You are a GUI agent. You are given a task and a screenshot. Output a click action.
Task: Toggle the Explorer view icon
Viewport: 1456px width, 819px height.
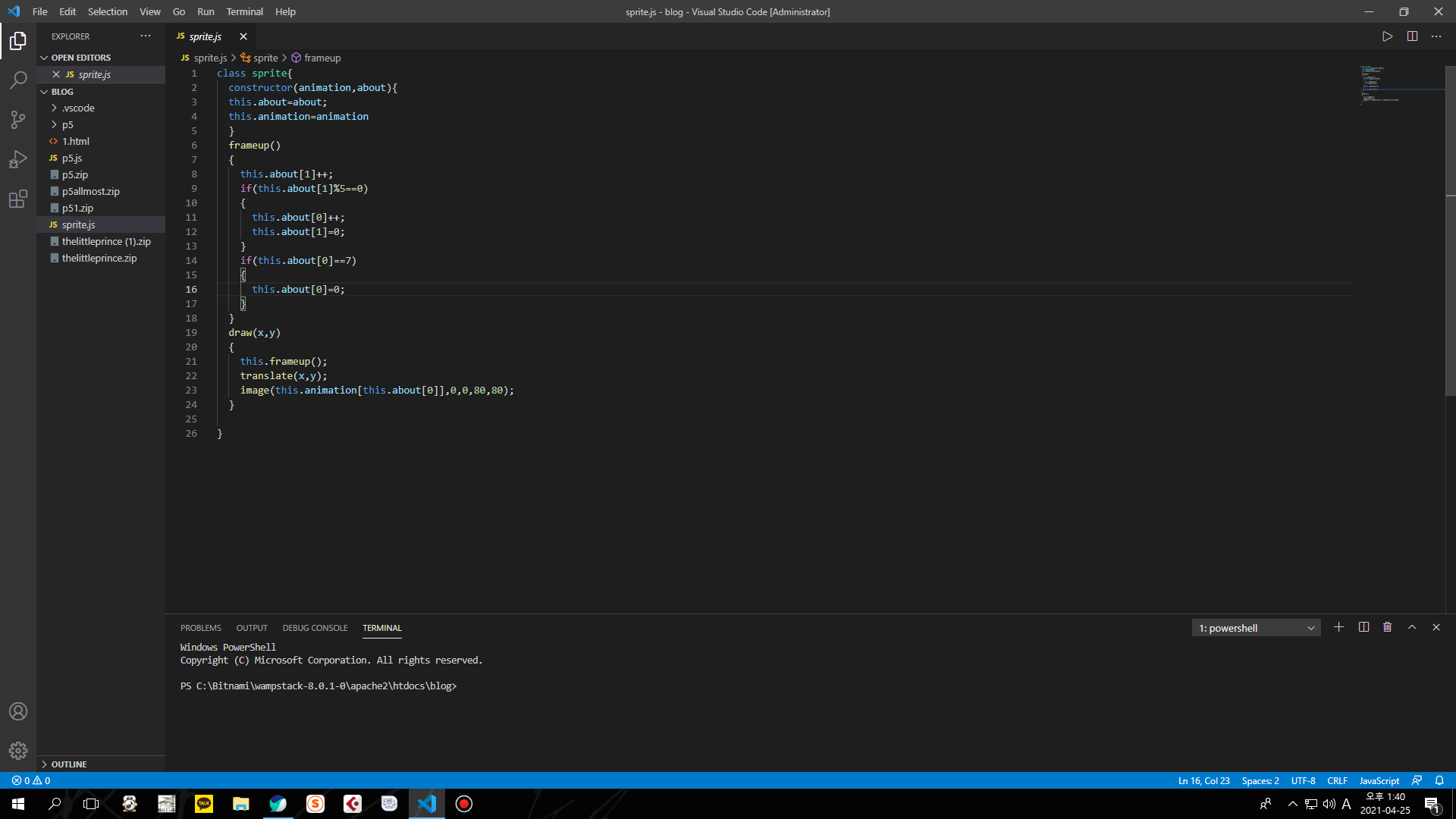click(x=18, y=41)
